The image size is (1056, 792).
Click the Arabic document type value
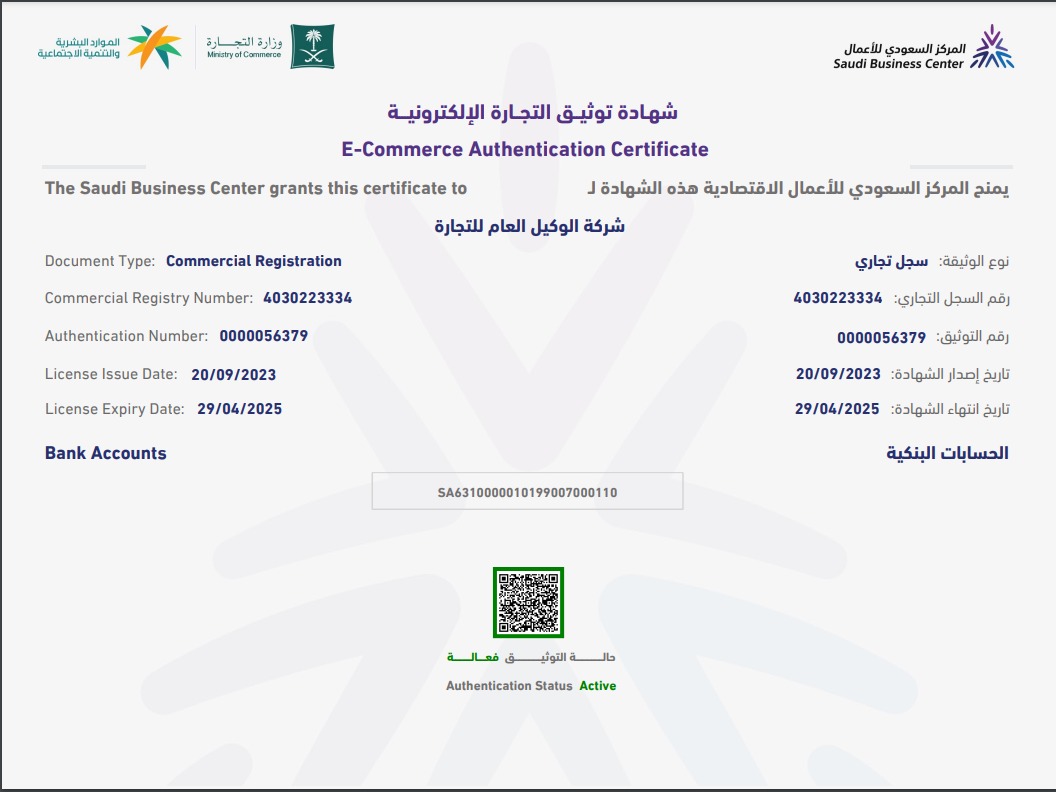[x=891, y=261]
